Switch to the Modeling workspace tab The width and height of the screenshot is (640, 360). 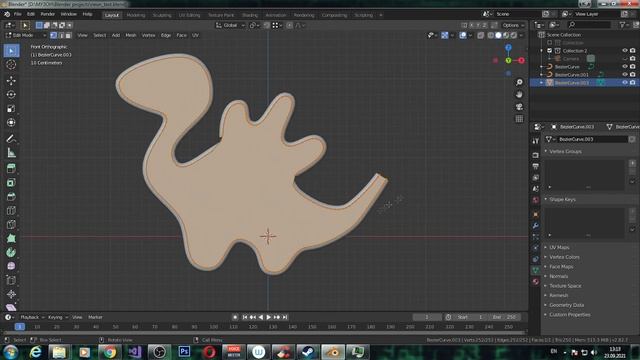(x=136, y=15)
